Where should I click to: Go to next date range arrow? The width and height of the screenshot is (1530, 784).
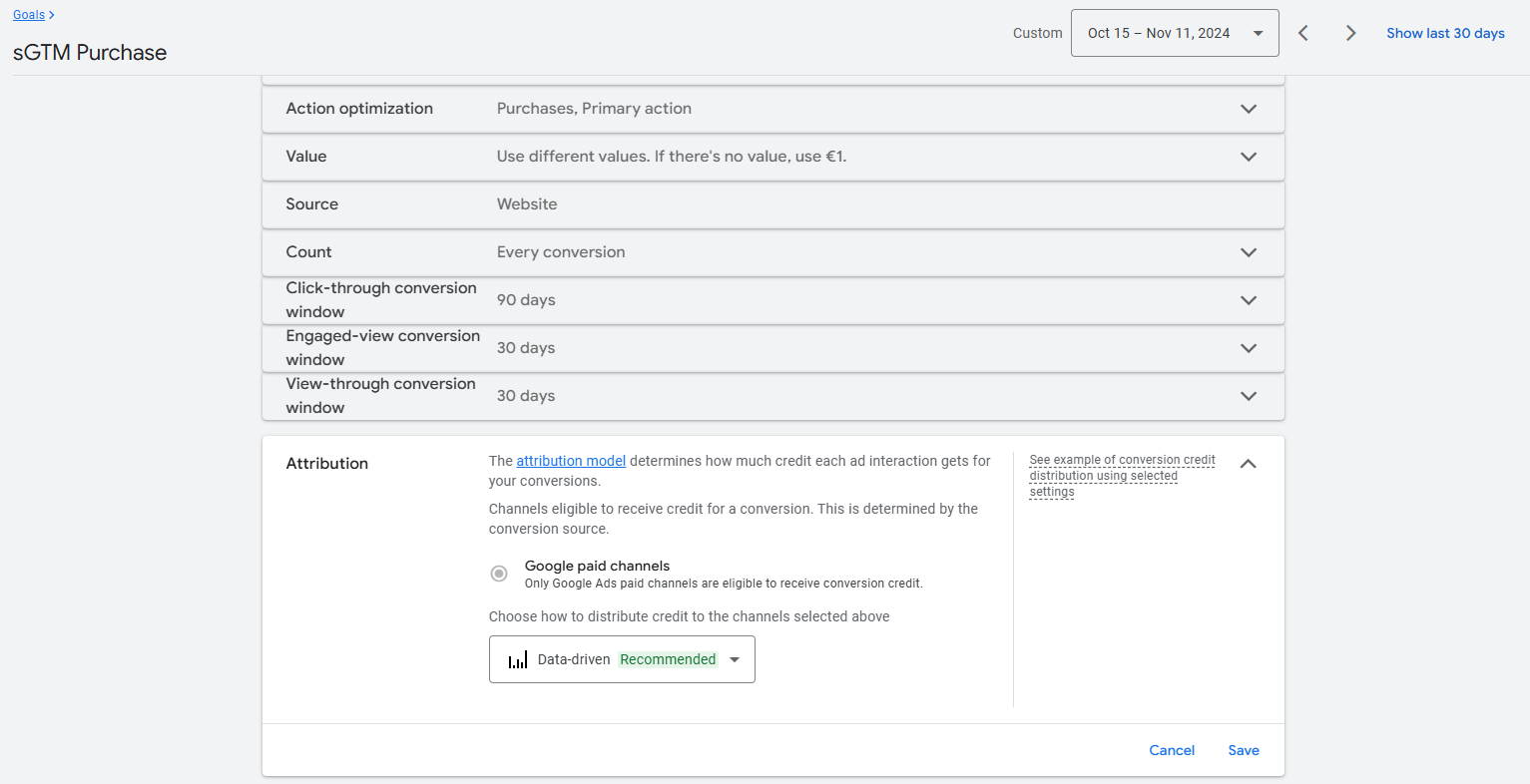click(x=1350, y=33)
